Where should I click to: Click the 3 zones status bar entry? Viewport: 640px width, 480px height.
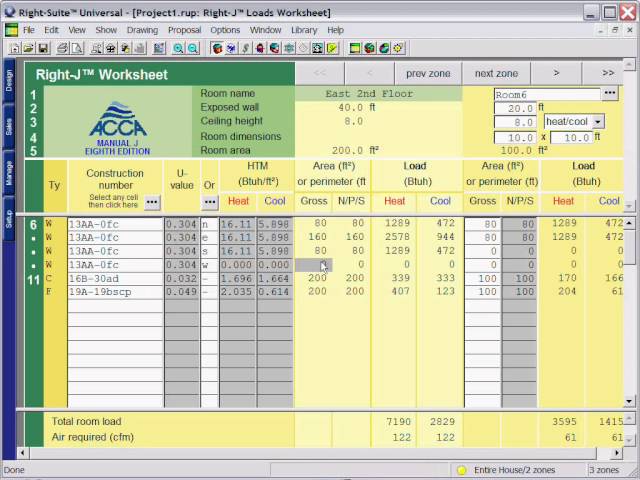(x=604, y=470)
